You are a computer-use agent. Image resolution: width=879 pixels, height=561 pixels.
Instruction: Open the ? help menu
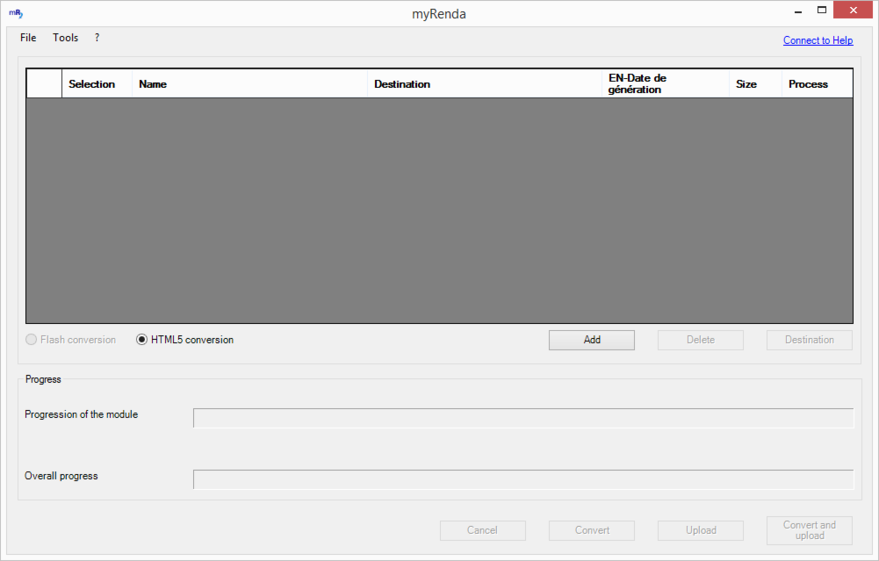(x=97, y=38)
